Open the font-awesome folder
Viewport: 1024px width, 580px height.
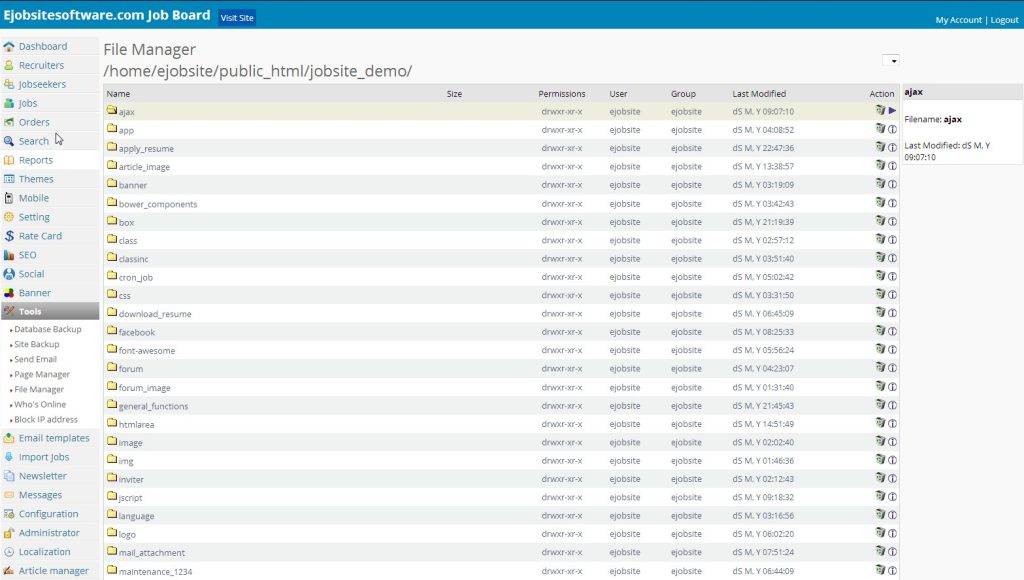click(147, 350)
